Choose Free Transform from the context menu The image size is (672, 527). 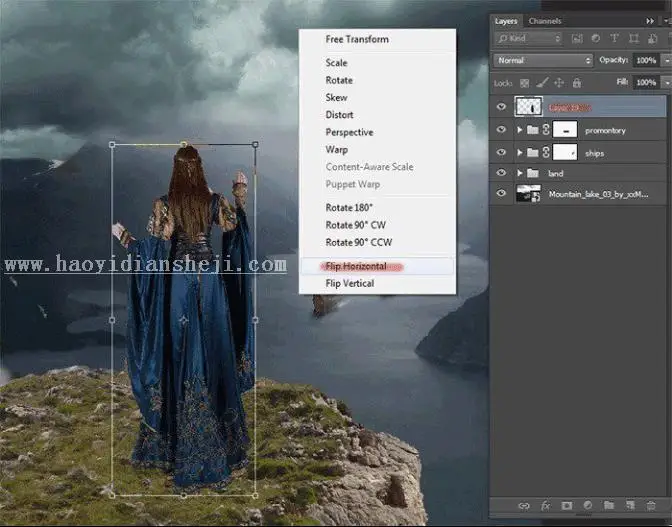pos(357,39)
